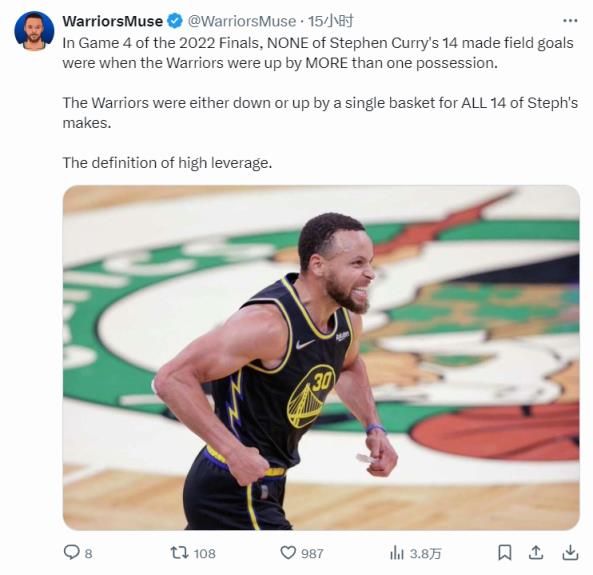Screen dimensions: 593x575
Task: Retweet this post using the arrows icon
Action: tap(179, 552)
